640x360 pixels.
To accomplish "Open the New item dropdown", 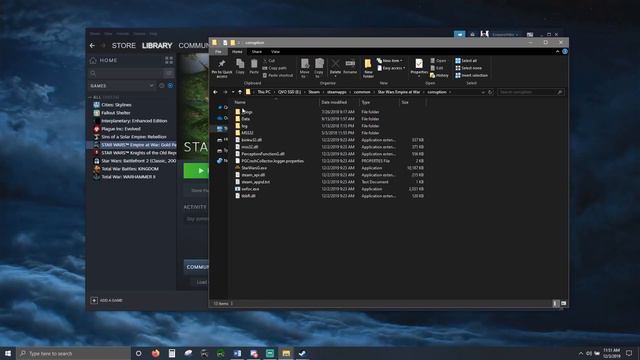I will (x=389, y=60).
